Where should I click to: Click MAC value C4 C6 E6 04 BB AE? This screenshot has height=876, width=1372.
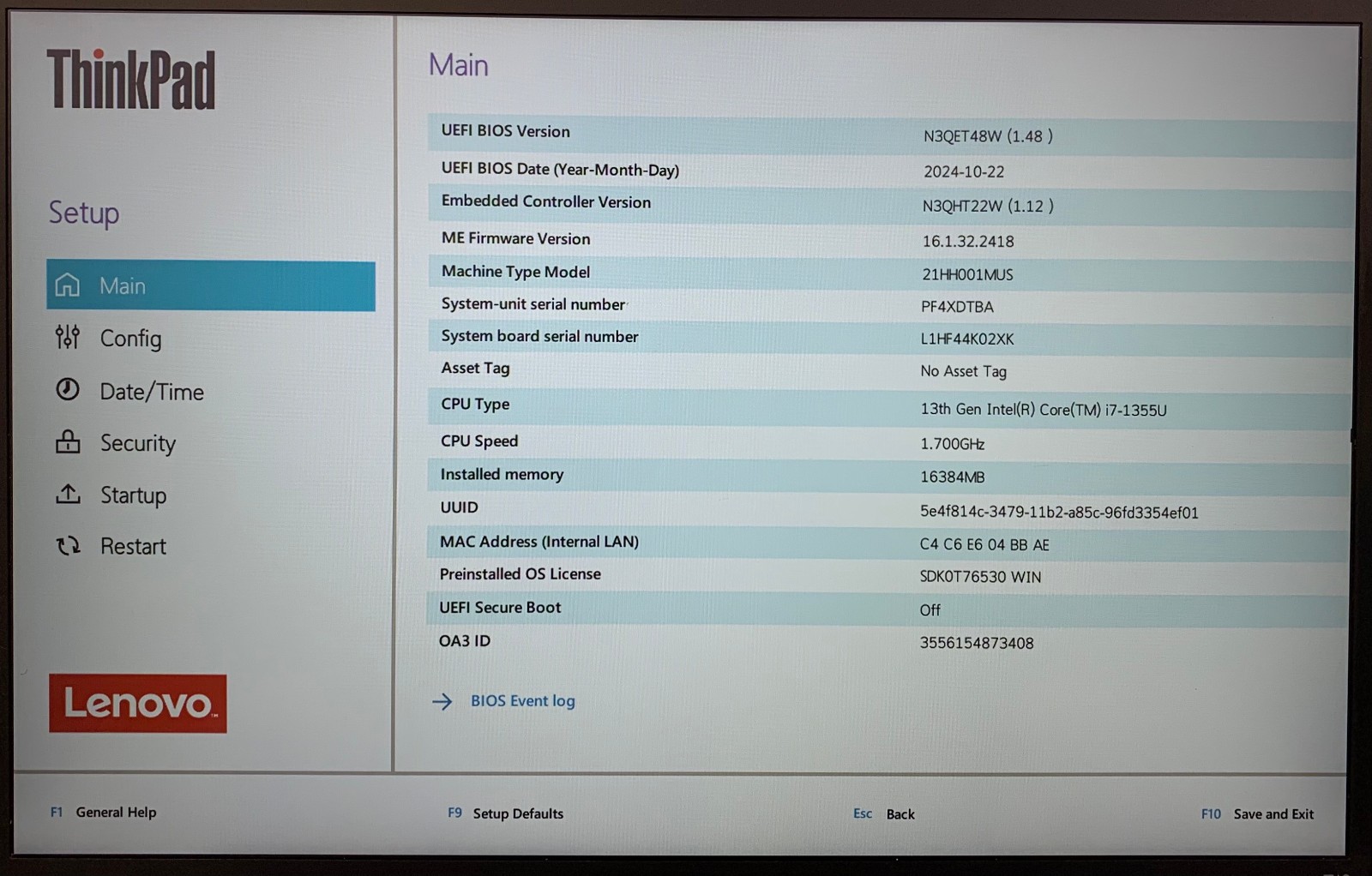pos(984,544)
